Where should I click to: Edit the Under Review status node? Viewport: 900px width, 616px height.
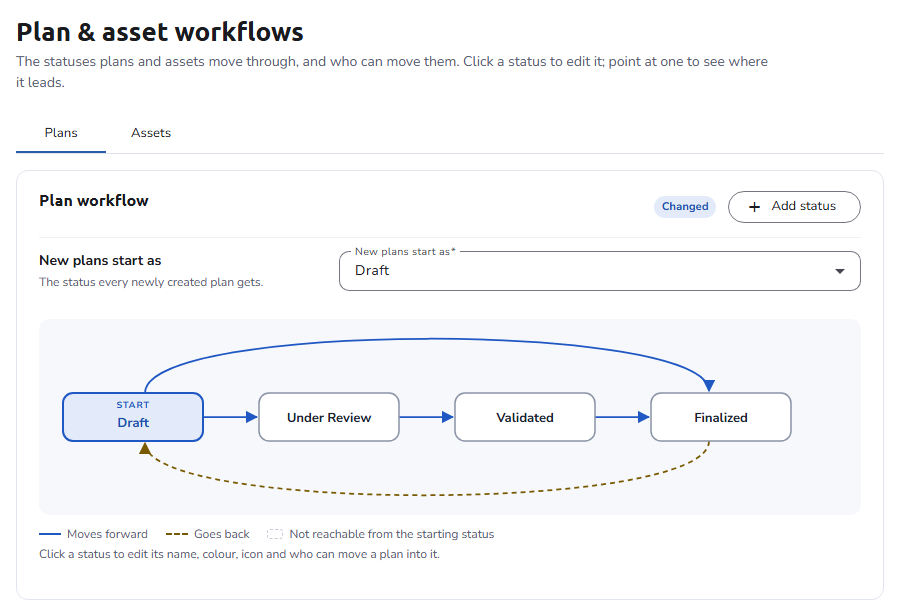(329, 417)
